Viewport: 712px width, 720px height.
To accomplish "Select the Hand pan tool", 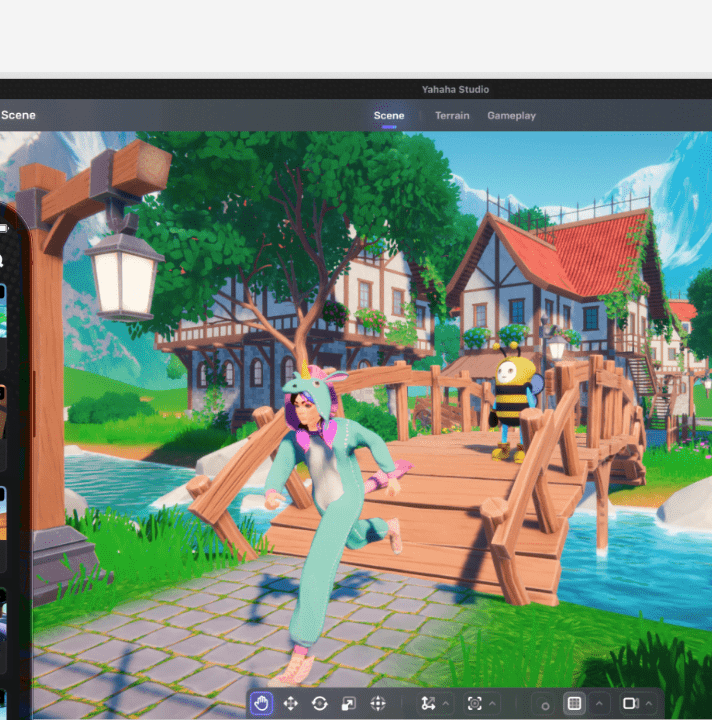I will click(x=261, y=703).
